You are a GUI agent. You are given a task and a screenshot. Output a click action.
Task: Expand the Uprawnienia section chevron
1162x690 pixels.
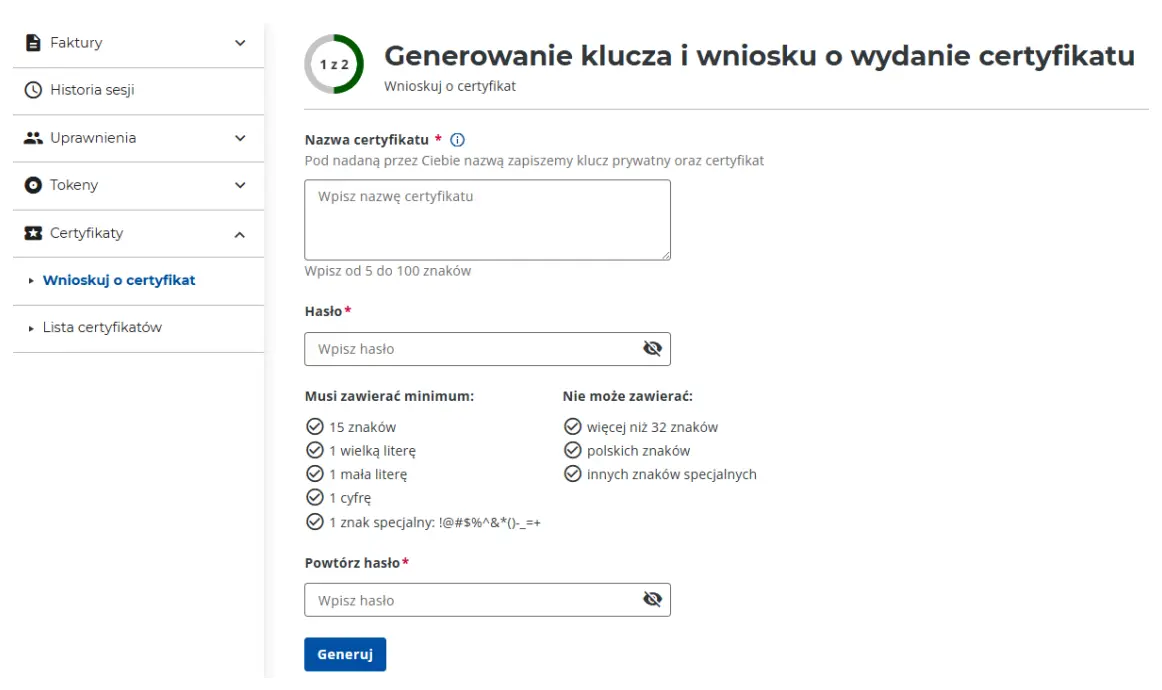[x=240, y=138]
